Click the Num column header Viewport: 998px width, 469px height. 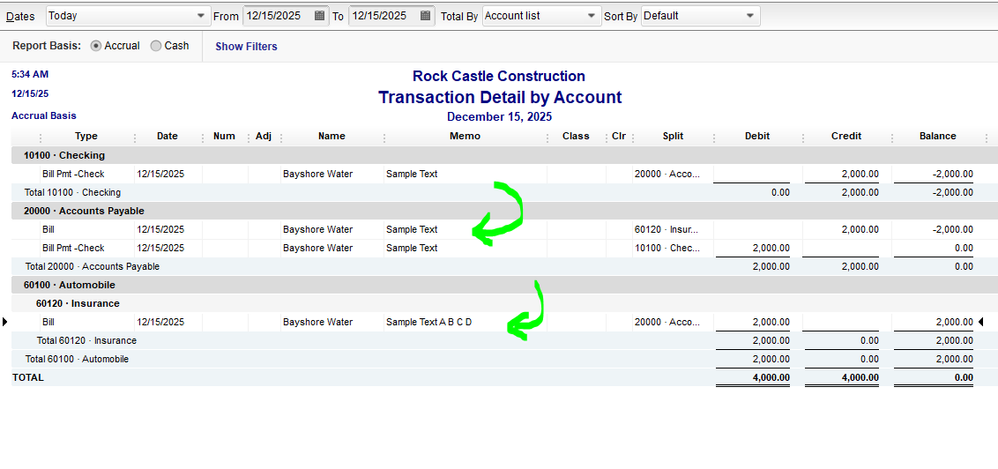[224, 136]
